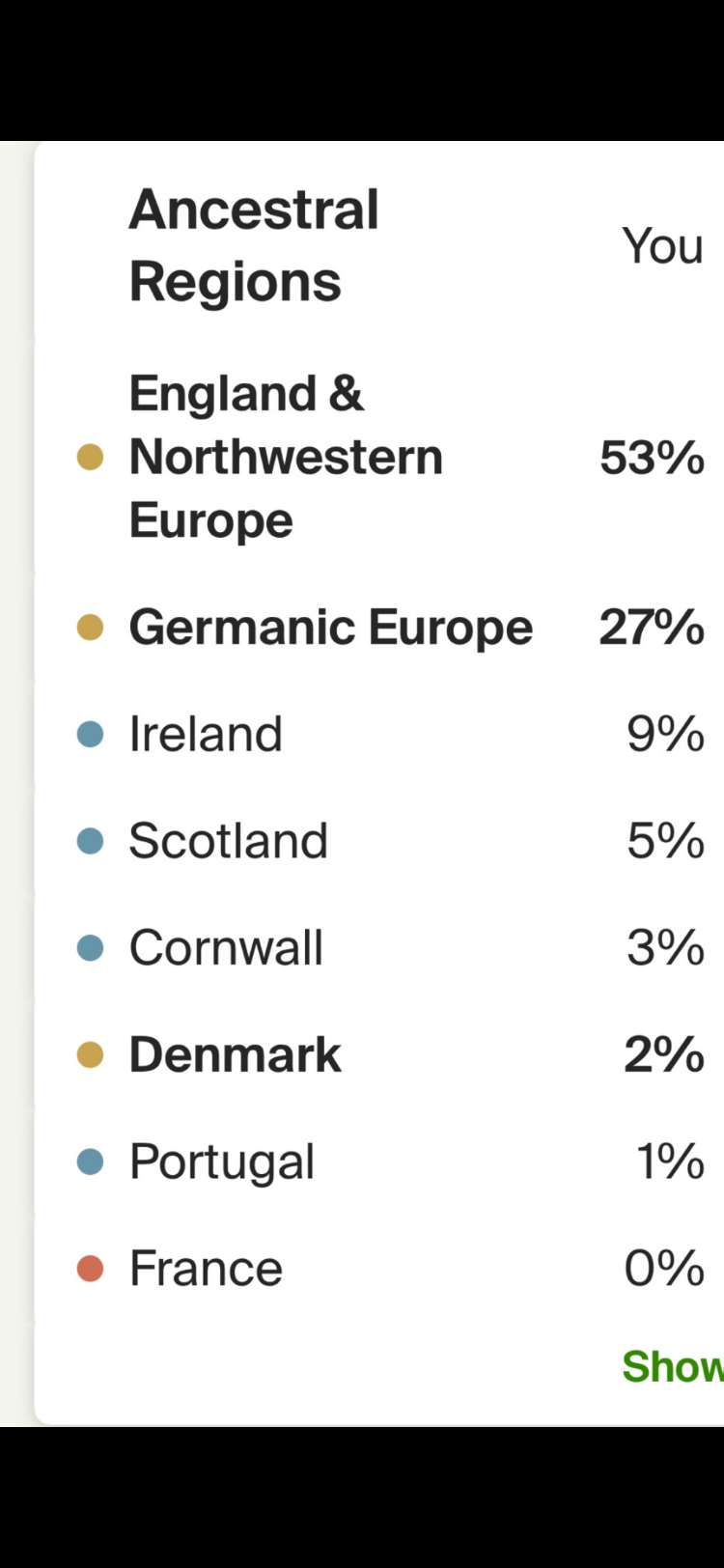The width and height of the screenshot is (724, 1568).
Task: Open the Portugal region row
Action: [x=222, y=1162]
